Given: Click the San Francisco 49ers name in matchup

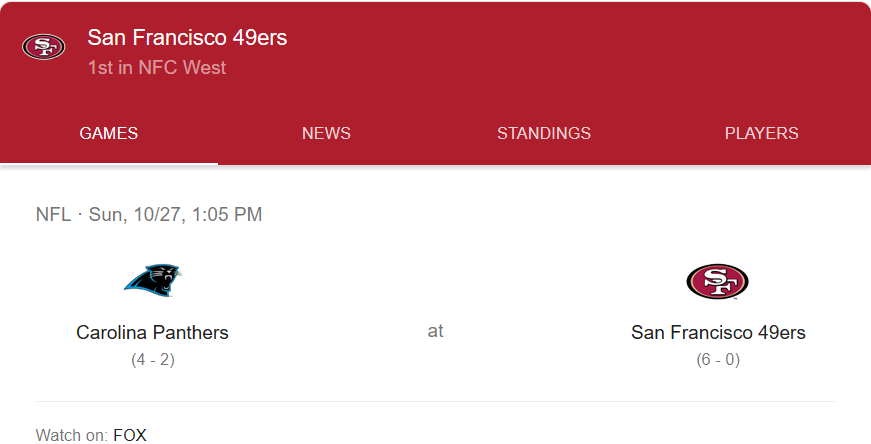Looking at the screenshot, I should click(x=718, y=332).
